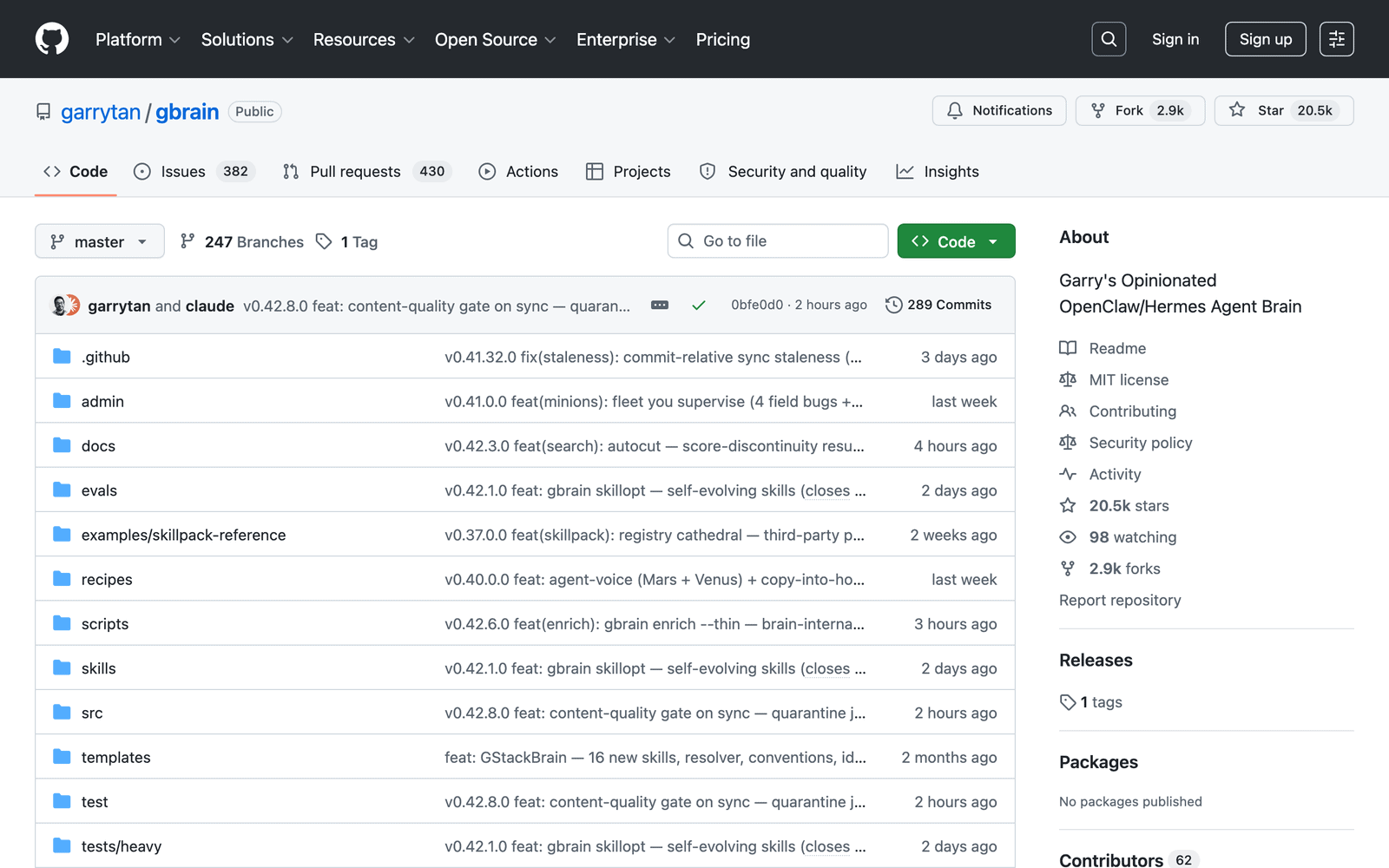Click the book icon beside Readme
Screen dimensions: 1389x868
coord(1068,348)
